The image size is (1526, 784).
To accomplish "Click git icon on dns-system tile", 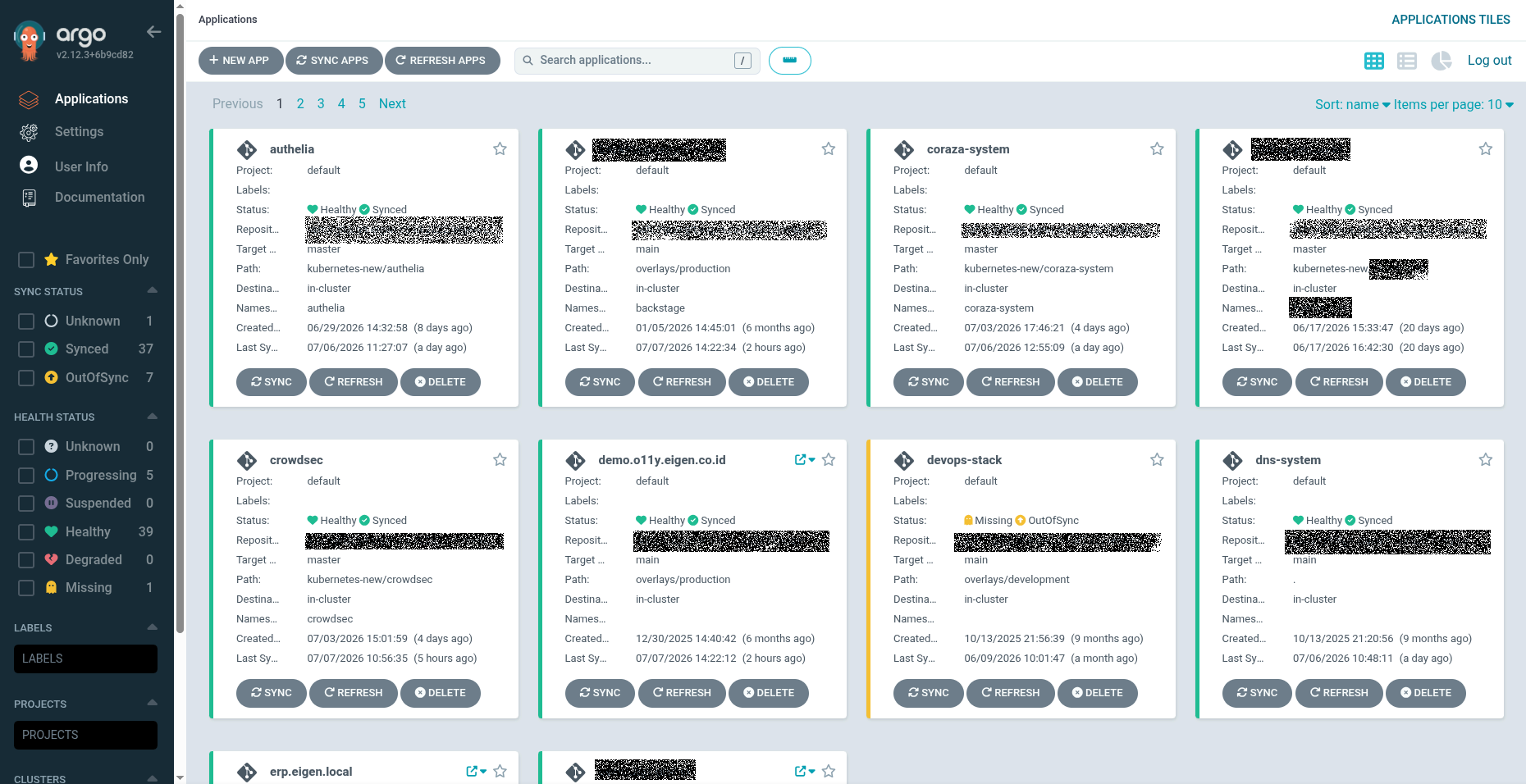I will (x=1232, y=461).
